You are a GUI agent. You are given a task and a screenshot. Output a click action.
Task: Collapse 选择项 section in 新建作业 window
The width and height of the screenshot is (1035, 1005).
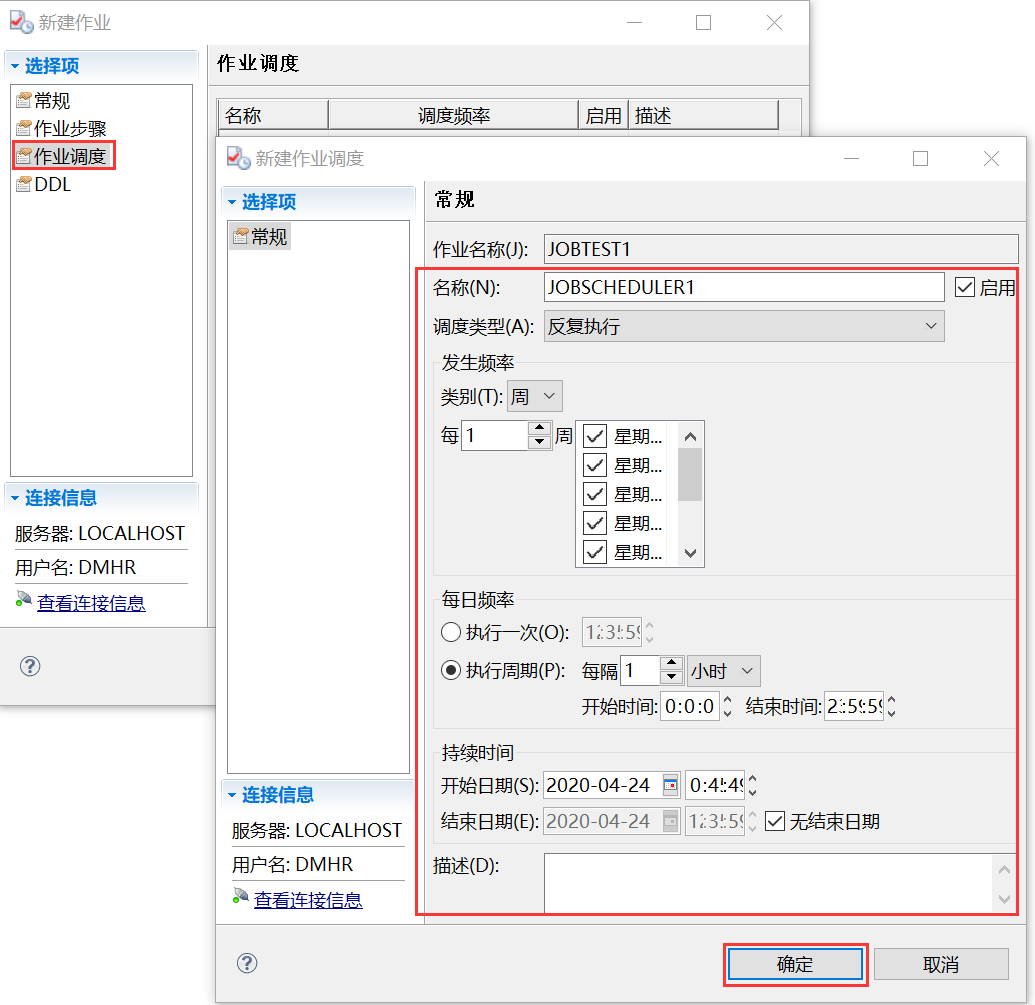click(x=15, y=66)
